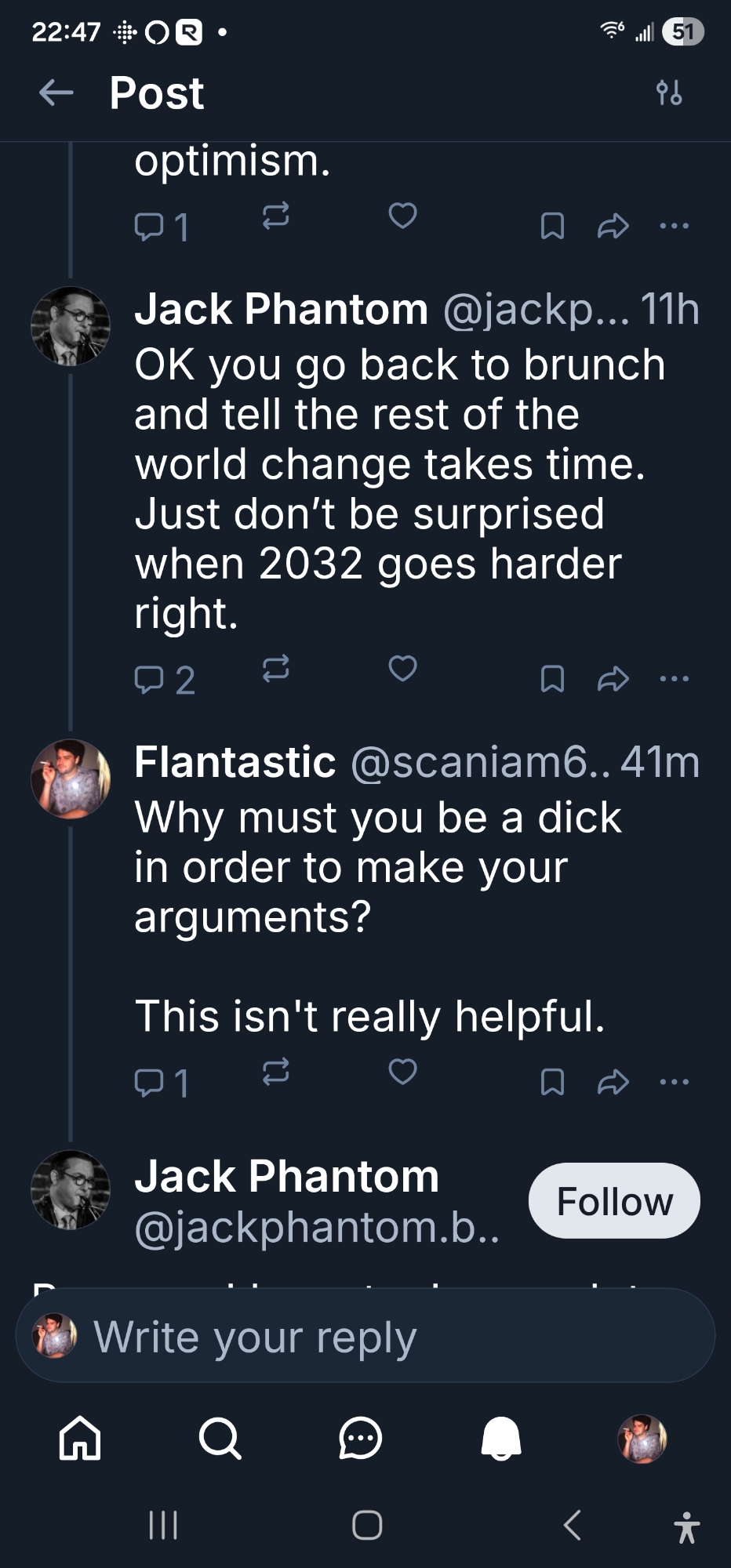Reply to Jack Phantom's brunch post
Screen dimensions: 731x1568
(149, 680)
